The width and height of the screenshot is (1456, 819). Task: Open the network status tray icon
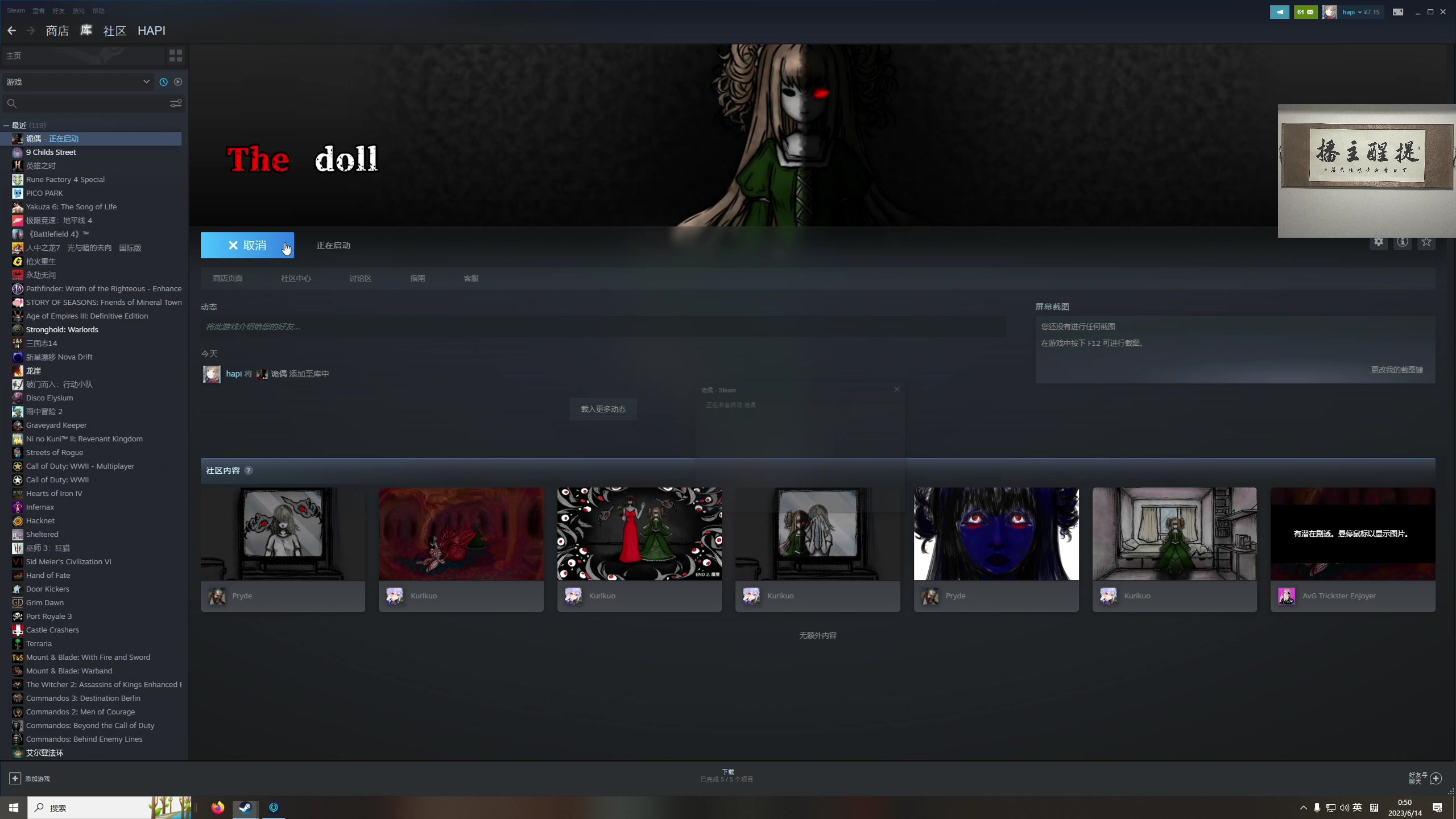click(x=1330, y=808)
